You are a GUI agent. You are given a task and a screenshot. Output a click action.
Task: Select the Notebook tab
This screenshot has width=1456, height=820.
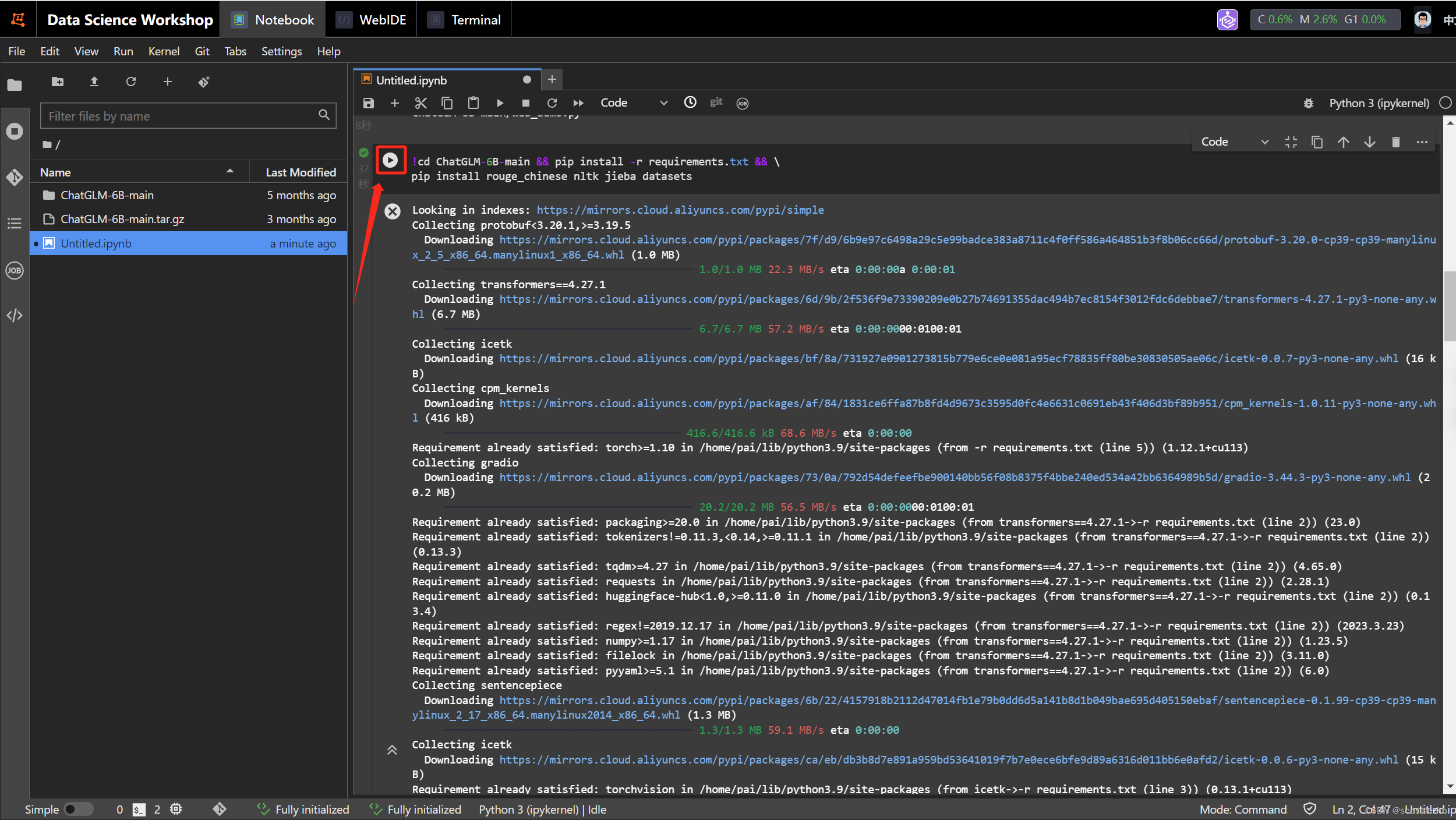pos(273,20)
